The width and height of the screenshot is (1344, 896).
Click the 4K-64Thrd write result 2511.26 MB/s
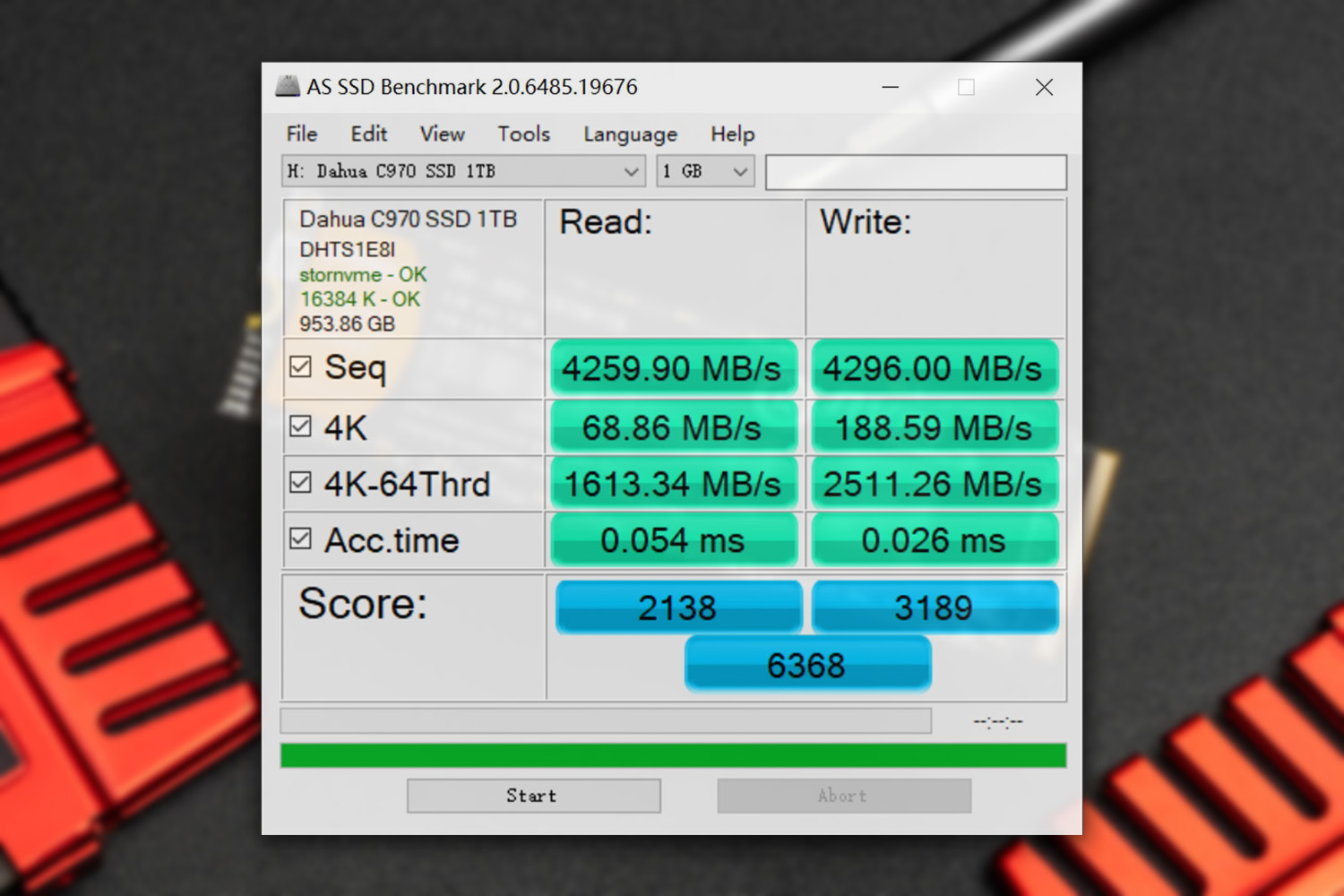pyautogui.click(x=935, y=483)
